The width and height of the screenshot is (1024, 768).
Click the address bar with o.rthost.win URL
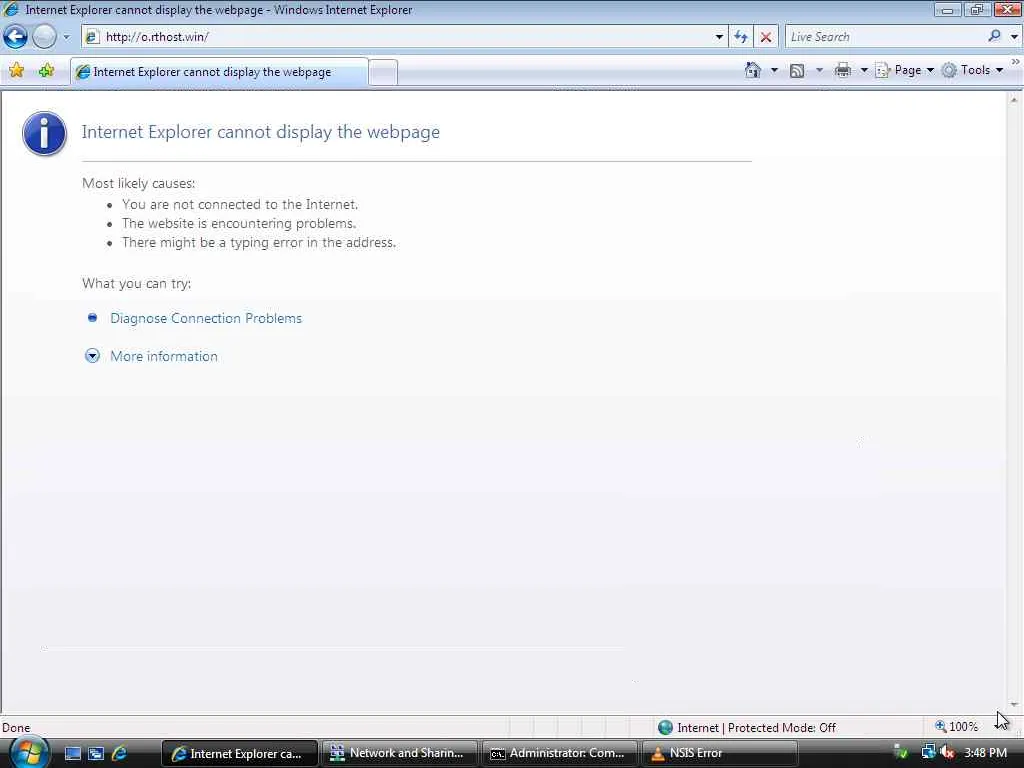coord(397,37)
